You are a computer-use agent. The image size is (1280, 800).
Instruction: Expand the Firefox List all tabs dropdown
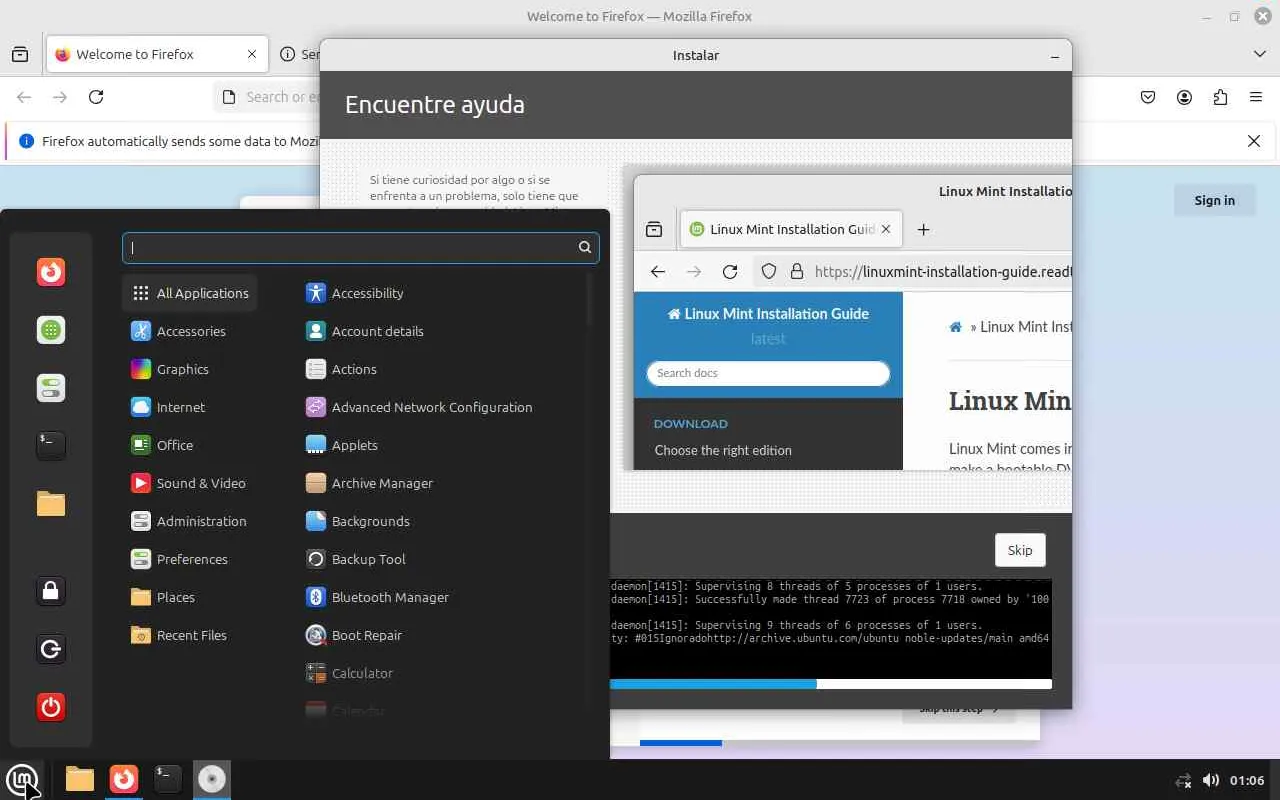pyautogui.click(x=1260, y=54)
